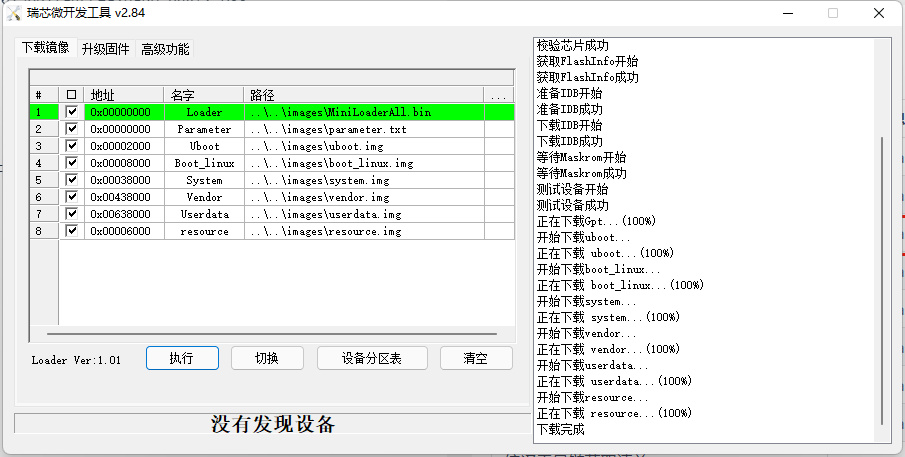905x457 pixels.
Task: Click the browse cell of the Loader row
Action: 499,112
